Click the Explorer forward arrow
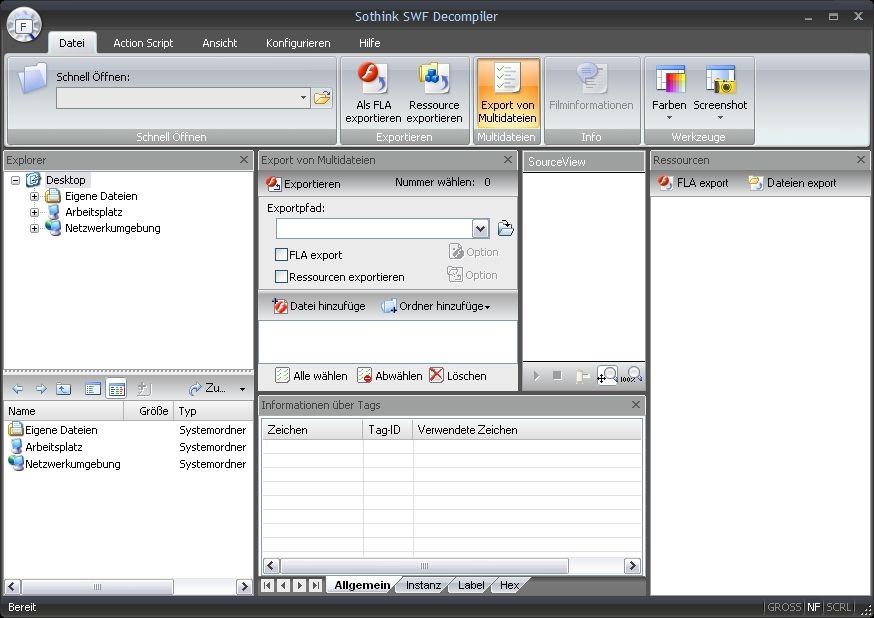 tap(41, 389)
